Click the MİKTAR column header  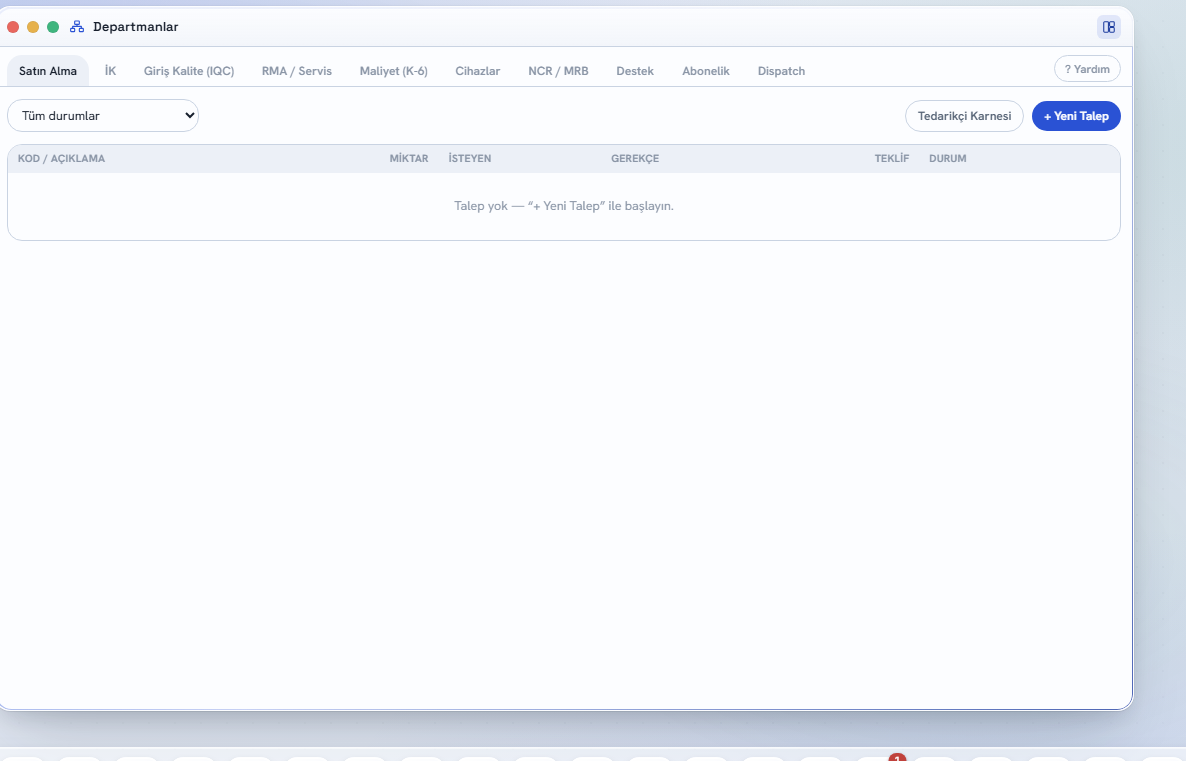[408, 159]
